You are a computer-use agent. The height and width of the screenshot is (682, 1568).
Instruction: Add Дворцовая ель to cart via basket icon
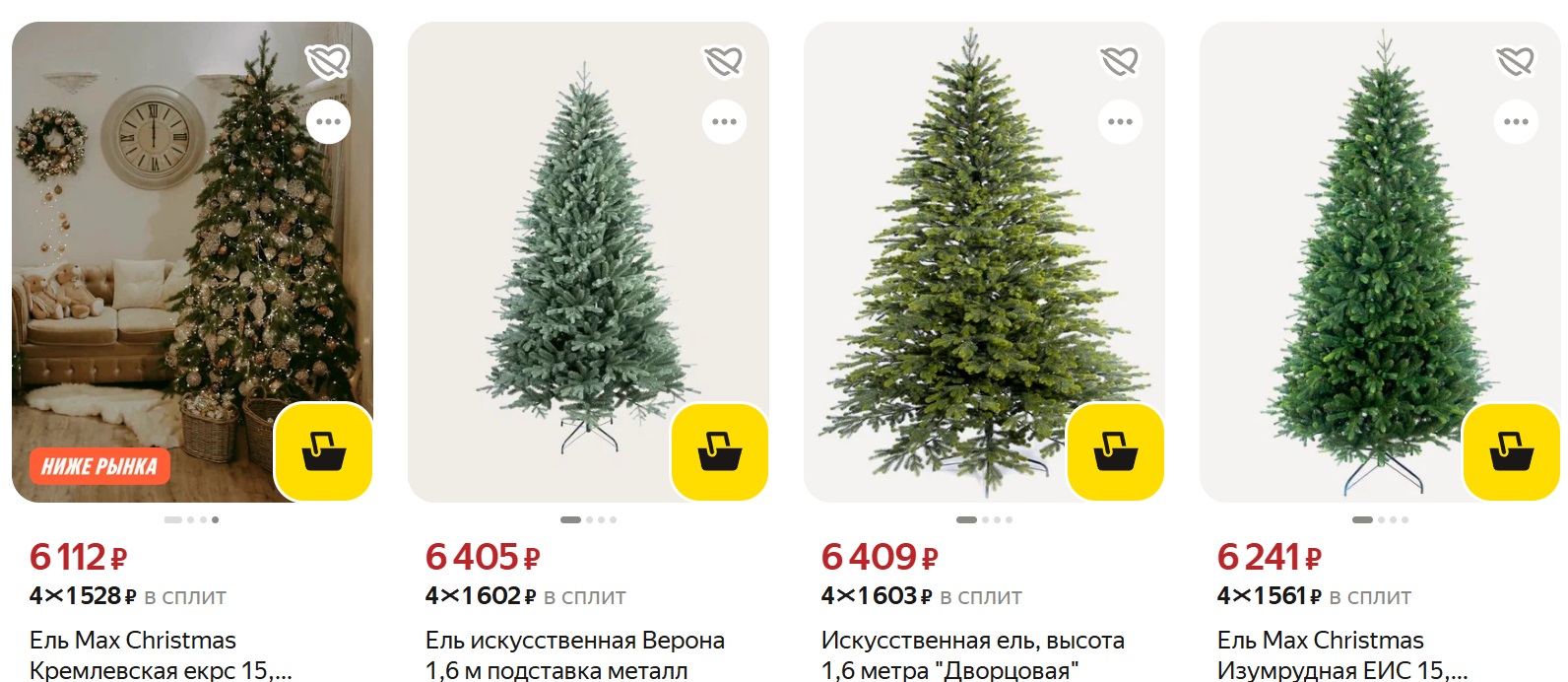click(1116, 452)
